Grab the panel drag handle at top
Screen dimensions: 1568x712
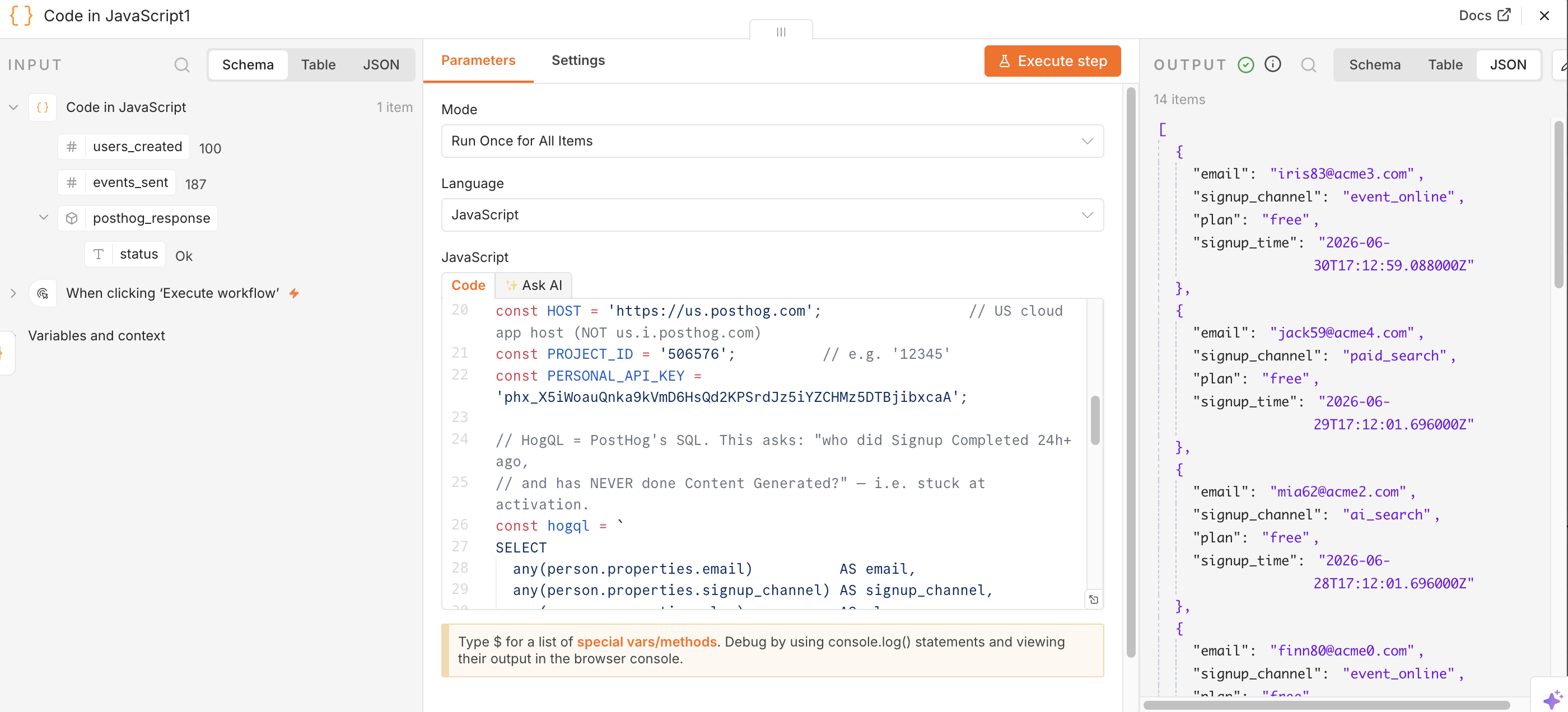point(781,31)
